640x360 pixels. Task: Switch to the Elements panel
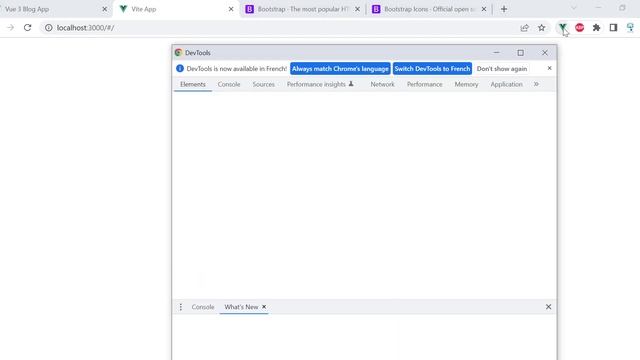(193, 84)
